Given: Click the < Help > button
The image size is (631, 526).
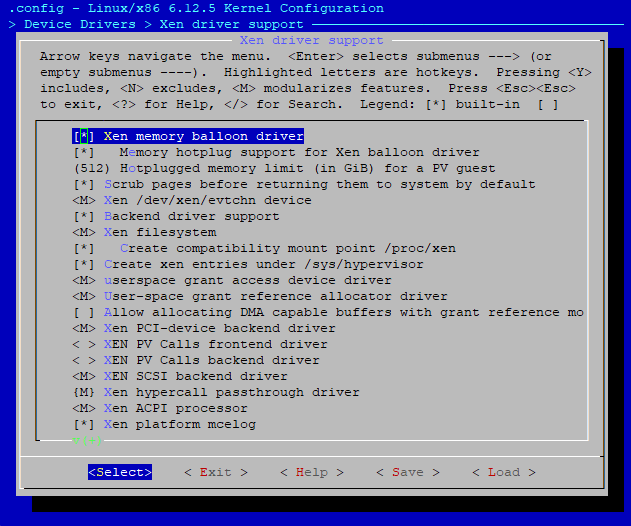Looking at the screenshot, I should point(312,472).
